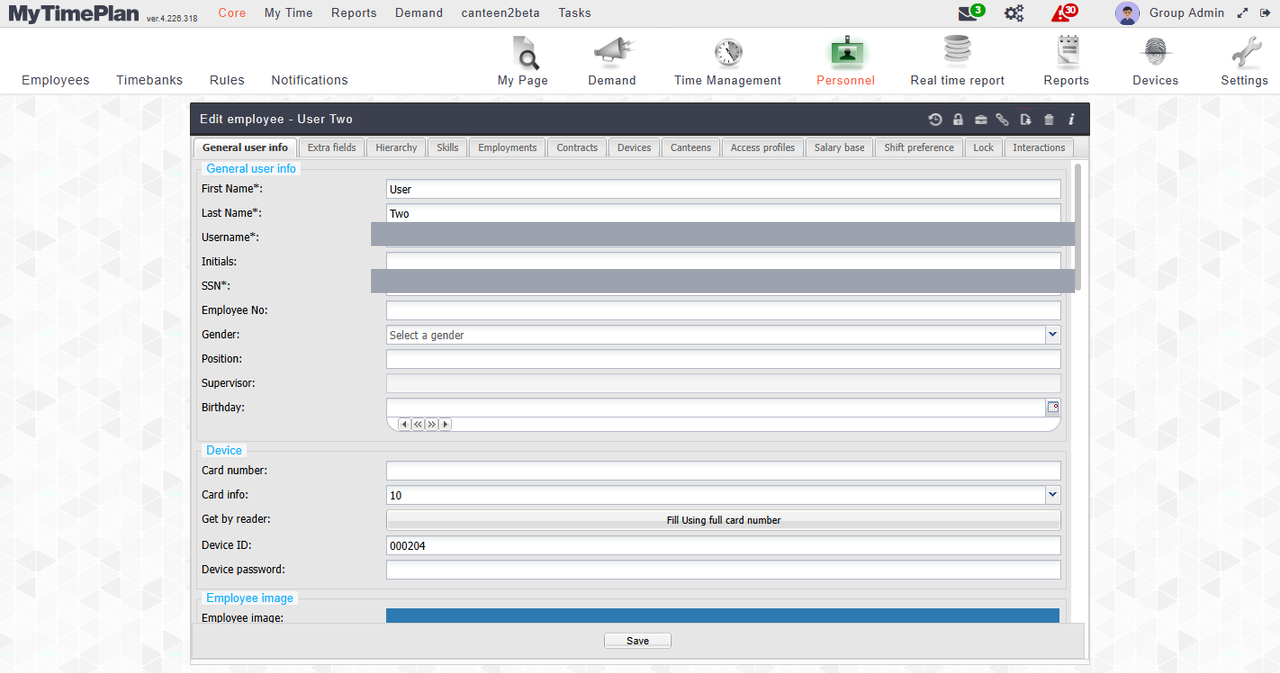The height and width of the screenshot is (673, 1280).
Task: Click the Card number input field
Action: click(723, 471)
